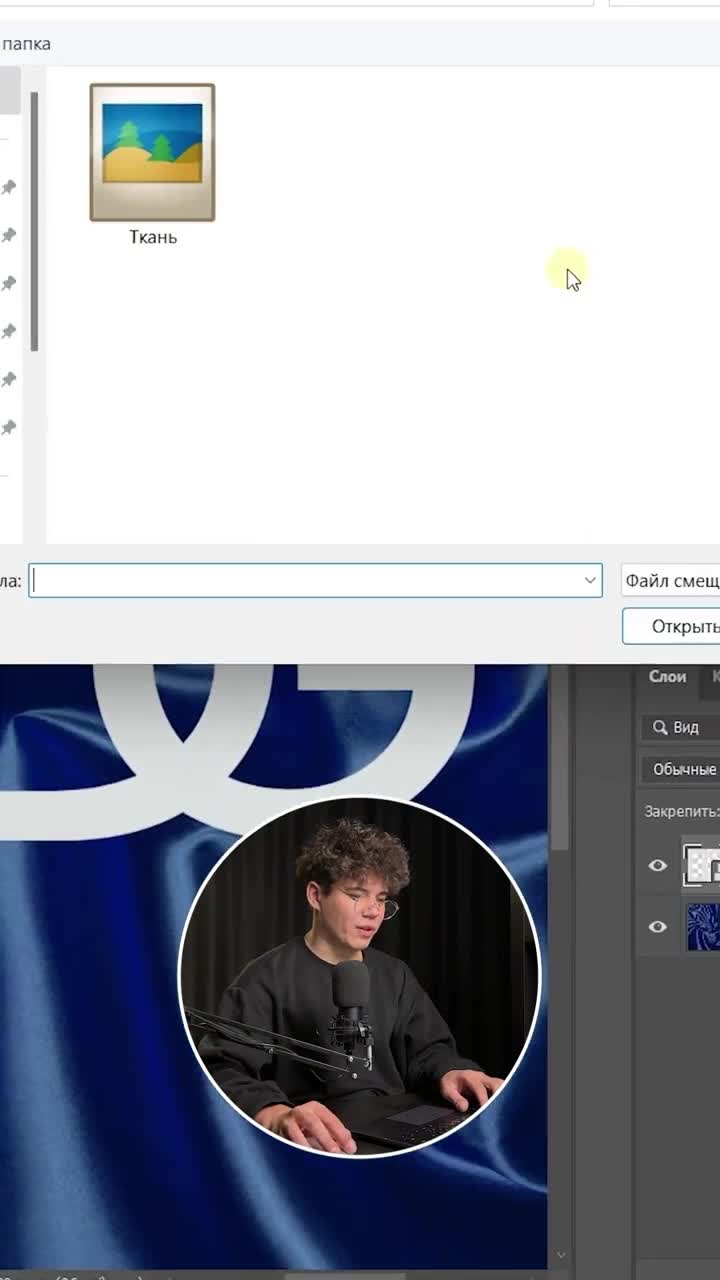This screenshot has height=1280, width=720.
Task: Select the top layer's smart object thumbnail
Action: point(702,865)
